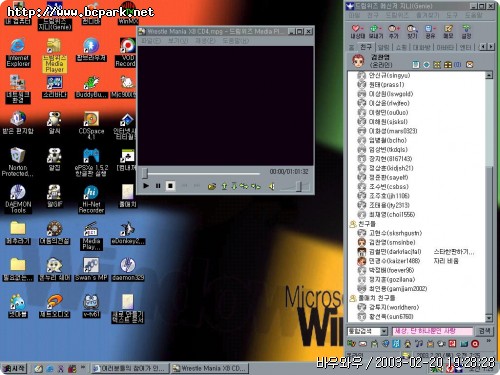The image size is (500, 375).
Task: Select friend sayelf in the list
Action: click(x=383, y=177)
